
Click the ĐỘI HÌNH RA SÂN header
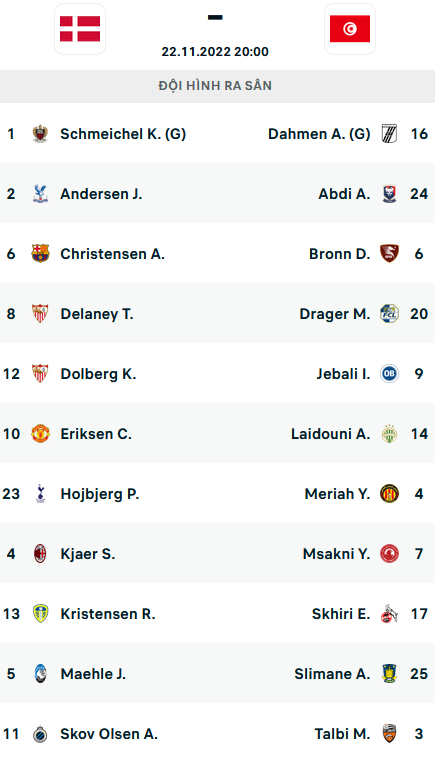[x=215, y=86]
